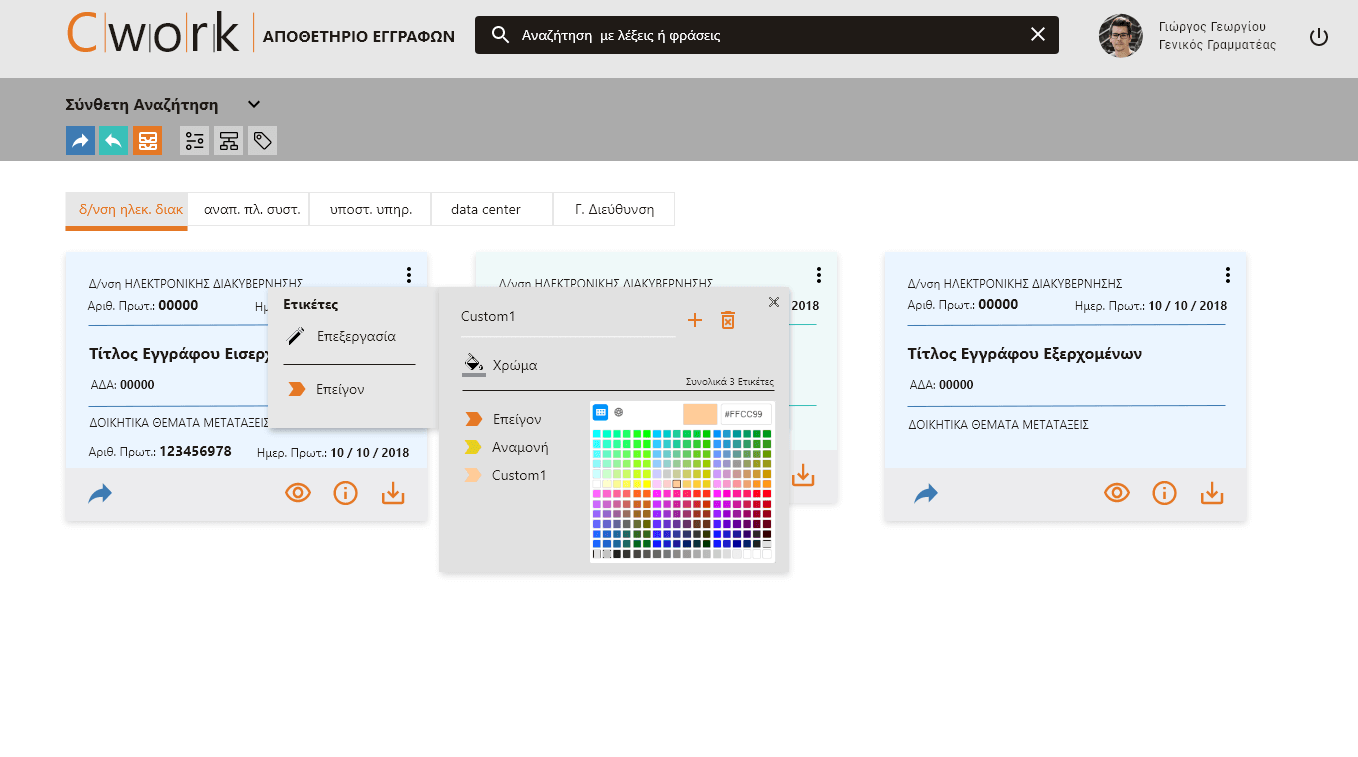Click the #FFCC99 hex color input field

[x=744, y=414]
